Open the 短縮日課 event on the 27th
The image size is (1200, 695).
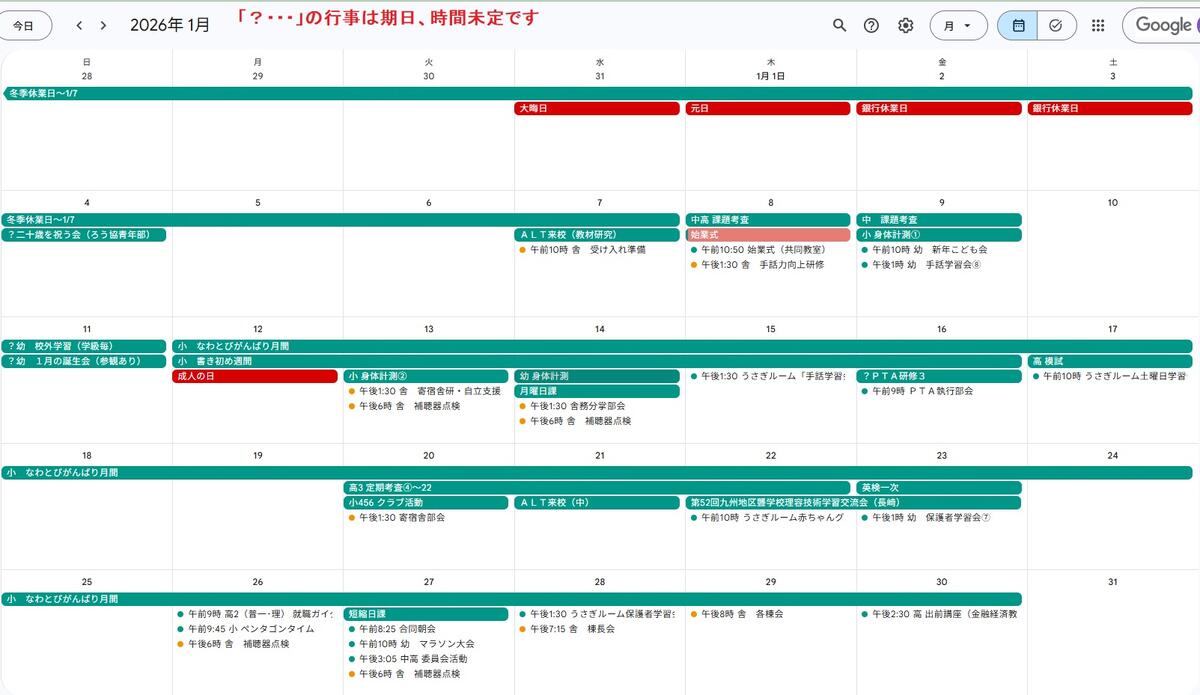click(427, 614)
